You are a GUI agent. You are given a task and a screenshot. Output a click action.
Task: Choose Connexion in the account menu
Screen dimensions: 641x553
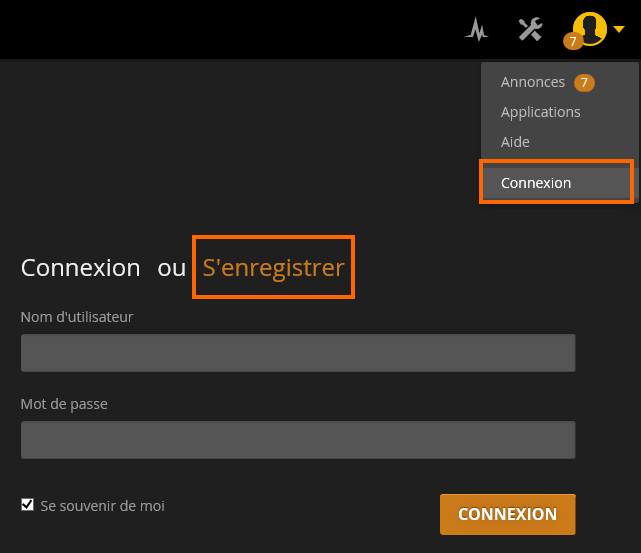coord(536,183)
